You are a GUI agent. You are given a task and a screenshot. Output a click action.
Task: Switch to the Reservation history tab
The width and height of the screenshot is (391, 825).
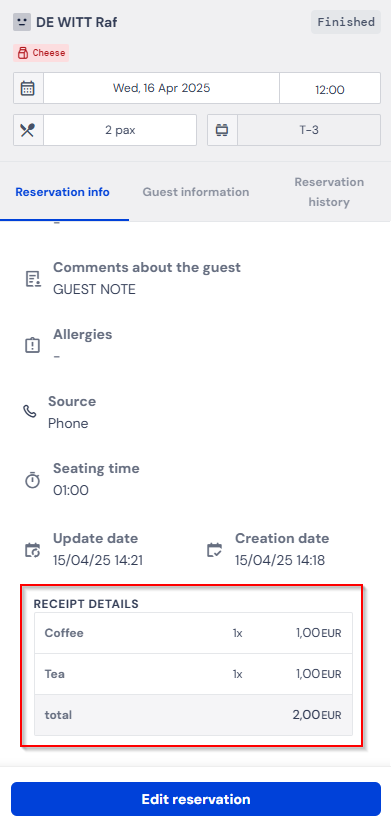(x=329, y=192)
